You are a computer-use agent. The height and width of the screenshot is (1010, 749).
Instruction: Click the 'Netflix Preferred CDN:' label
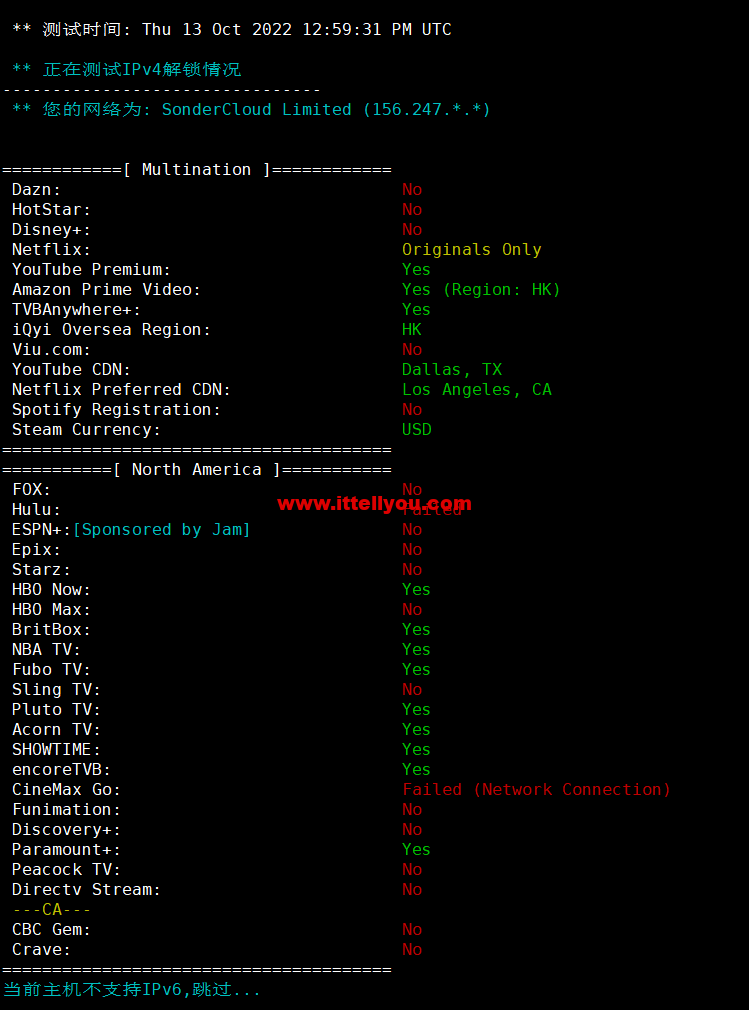tap(122, 389)
